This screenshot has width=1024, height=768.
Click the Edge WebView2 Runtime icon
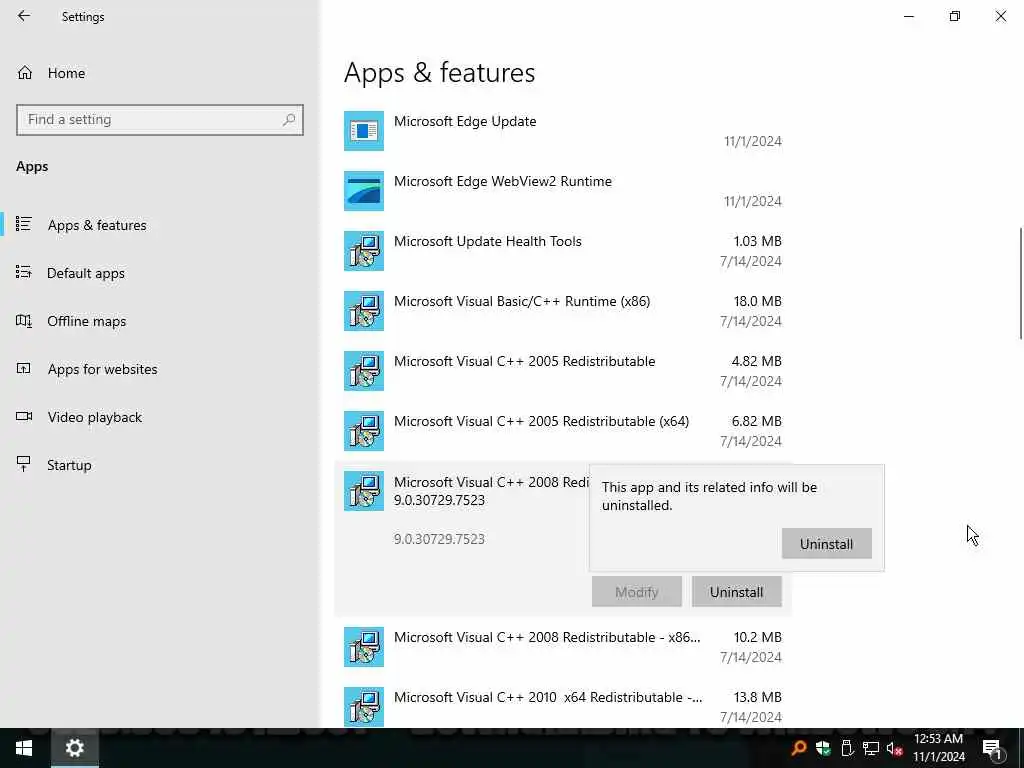click(364, 191)
